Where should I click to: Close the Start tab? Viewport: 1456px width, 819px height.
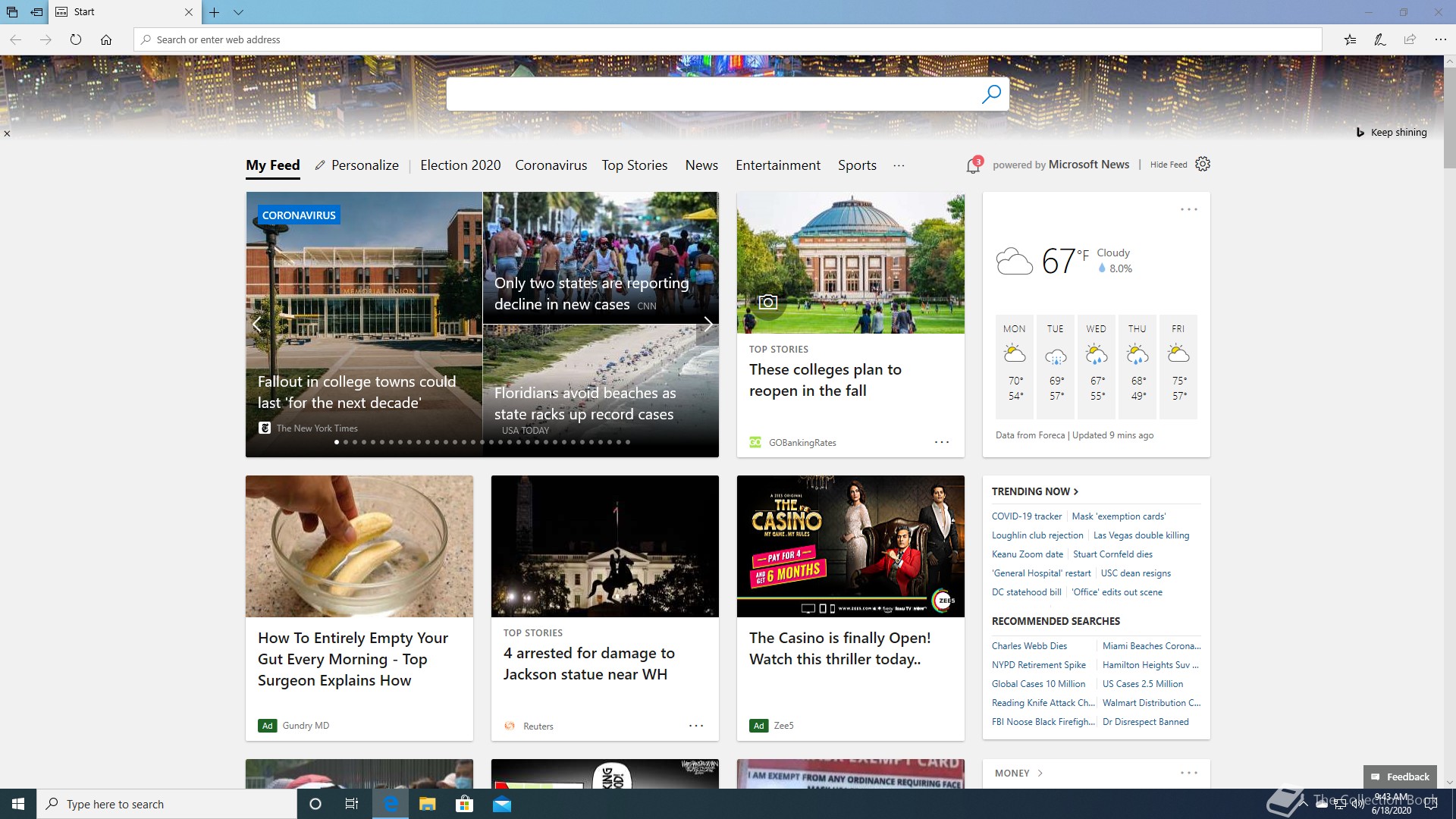189,12
